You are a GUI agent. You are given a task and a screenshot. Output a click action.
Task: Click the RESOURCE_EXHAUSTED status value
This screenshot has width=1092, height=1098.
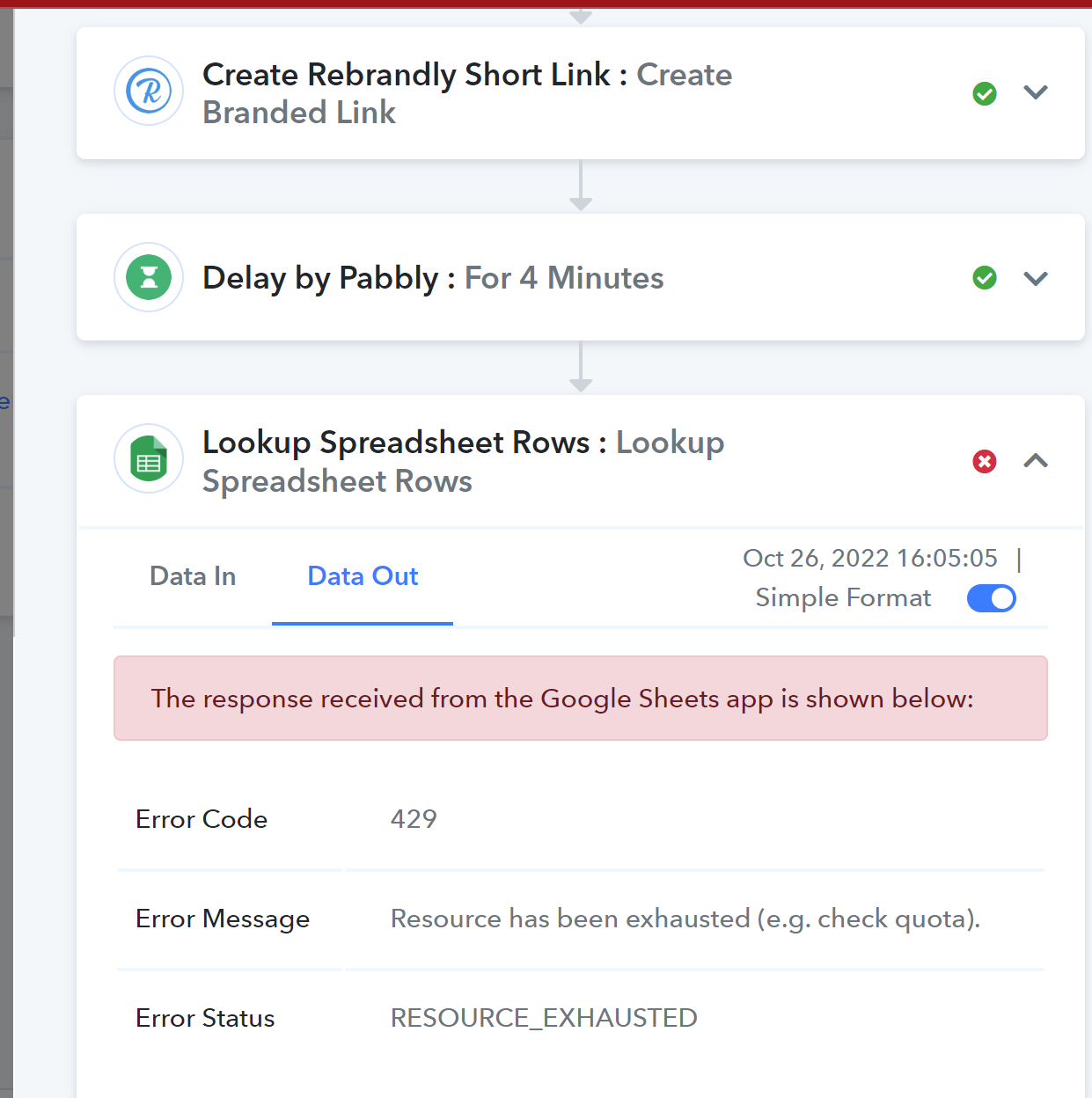click(x=544, y=1018)
